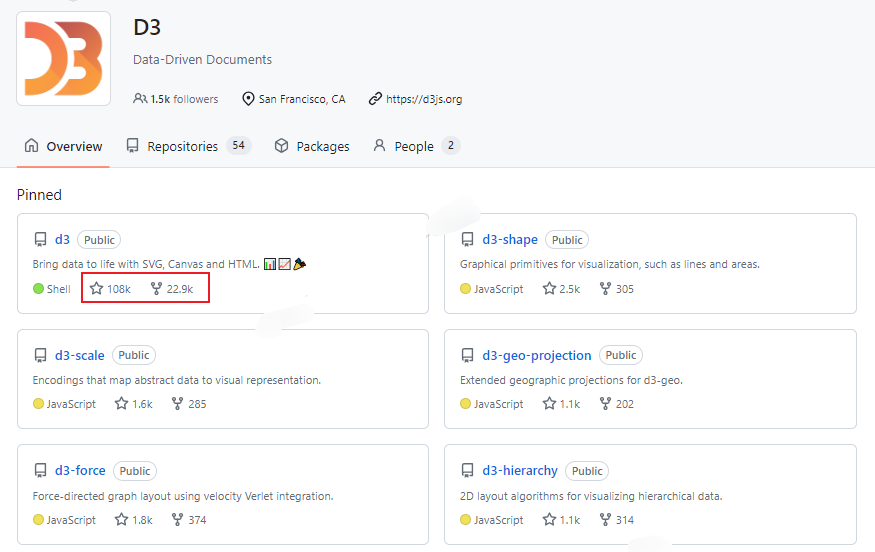
Task: View d3-hierarchy's 314 forks
Action: pos(617,520)
